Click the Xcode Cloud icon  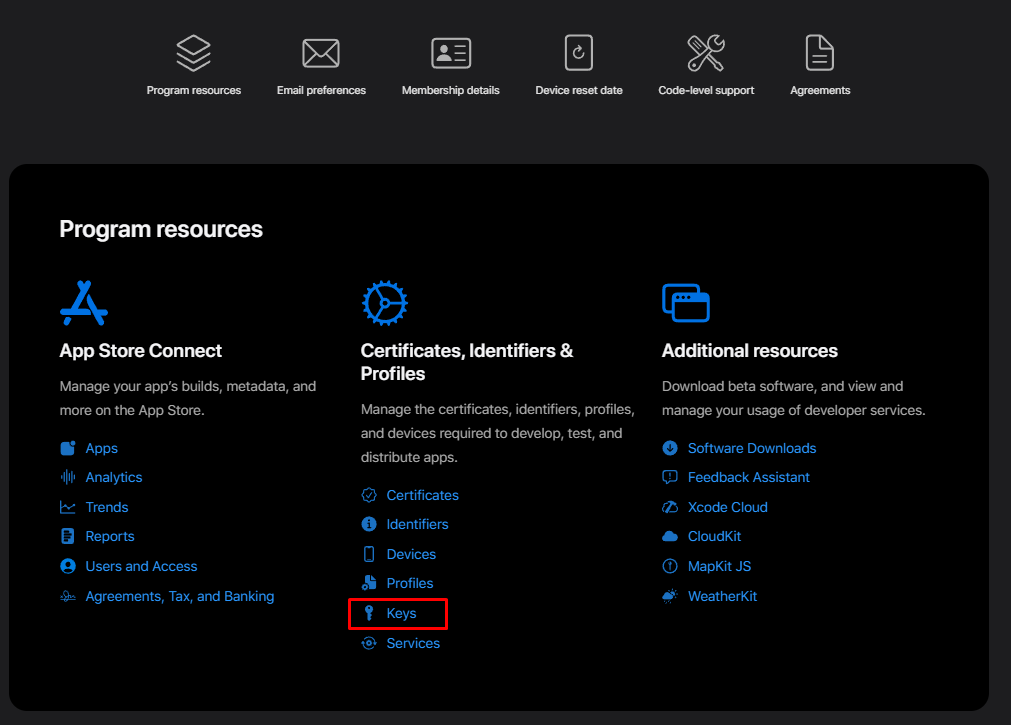(x=670, y=507)
